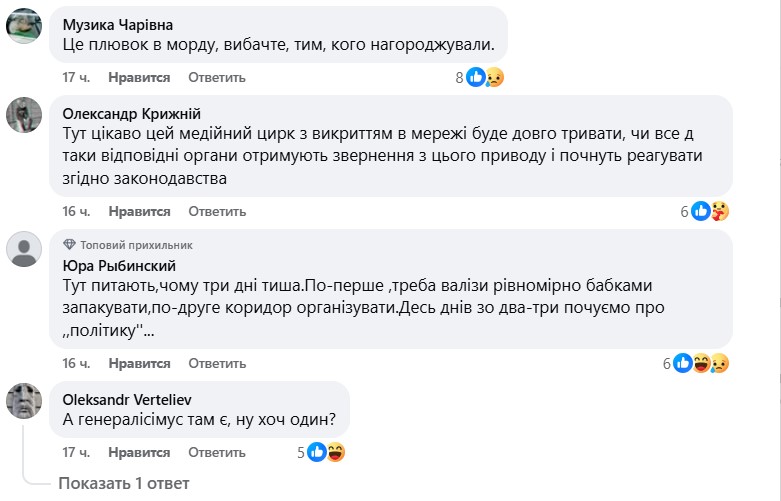This screenshot has width=781, height=501.
Task: Open Юра Рыбинский's default avatar
Action: (24, 250)
